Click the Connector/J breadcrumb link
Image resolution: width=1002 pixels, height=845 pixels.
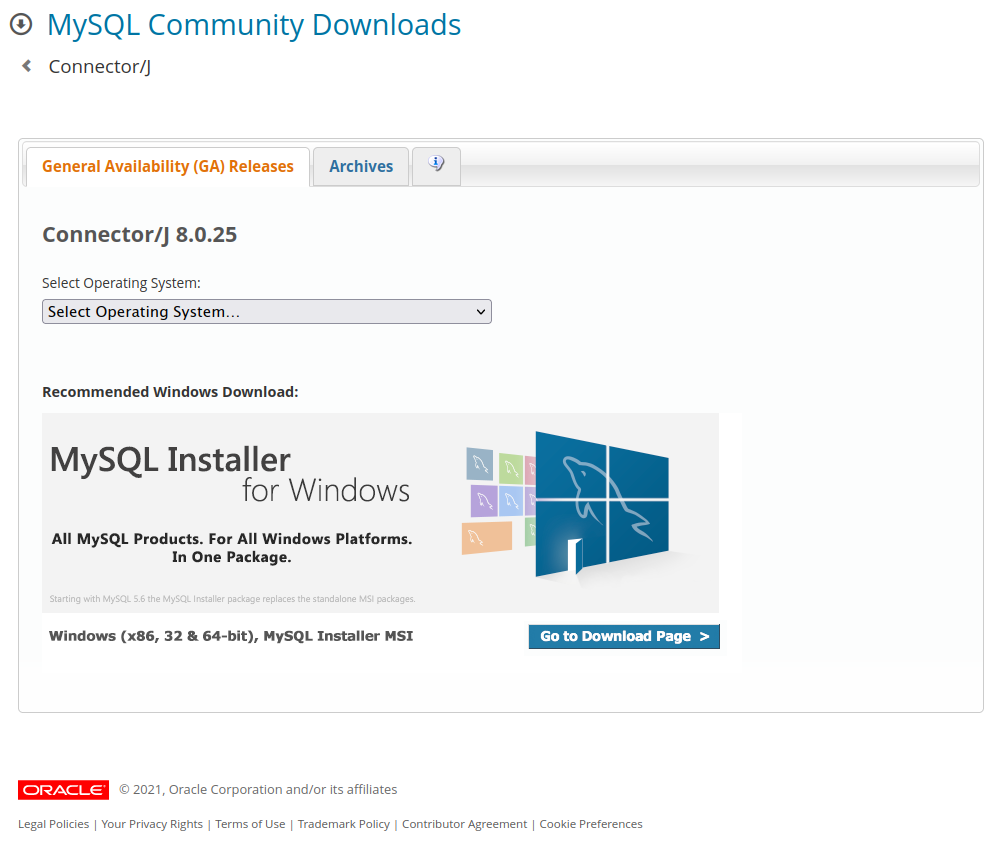(x=100, y=67)
